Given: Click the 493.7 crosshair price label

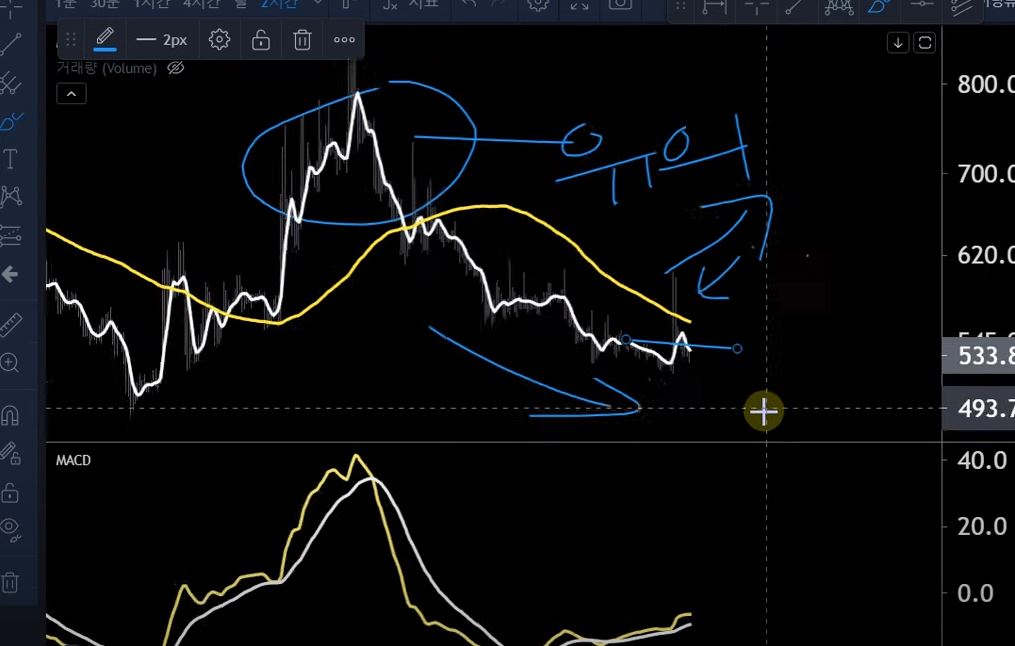Looking at the screenshot, I should 979,408.
